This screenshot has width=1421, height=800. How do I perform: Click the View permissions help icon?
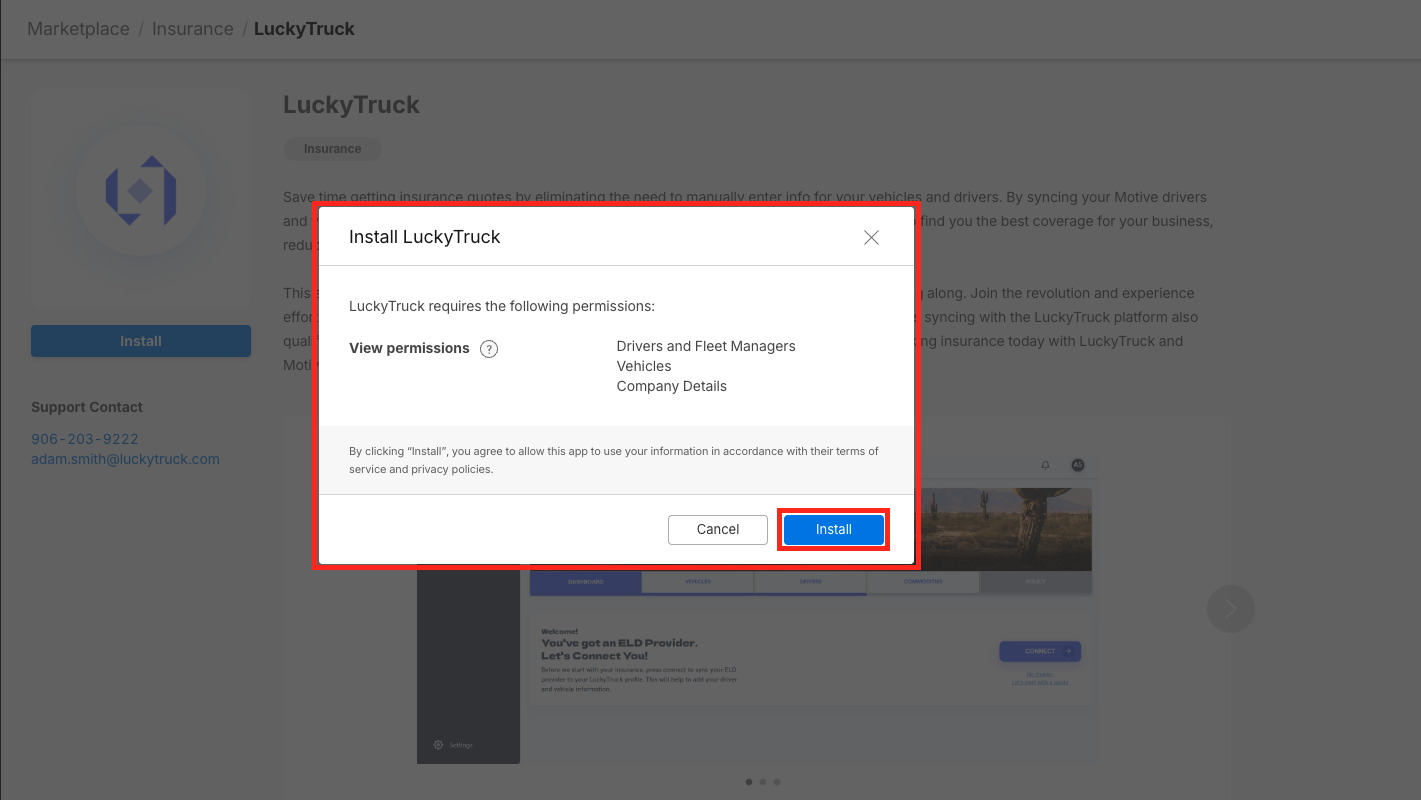coord(489,349)
